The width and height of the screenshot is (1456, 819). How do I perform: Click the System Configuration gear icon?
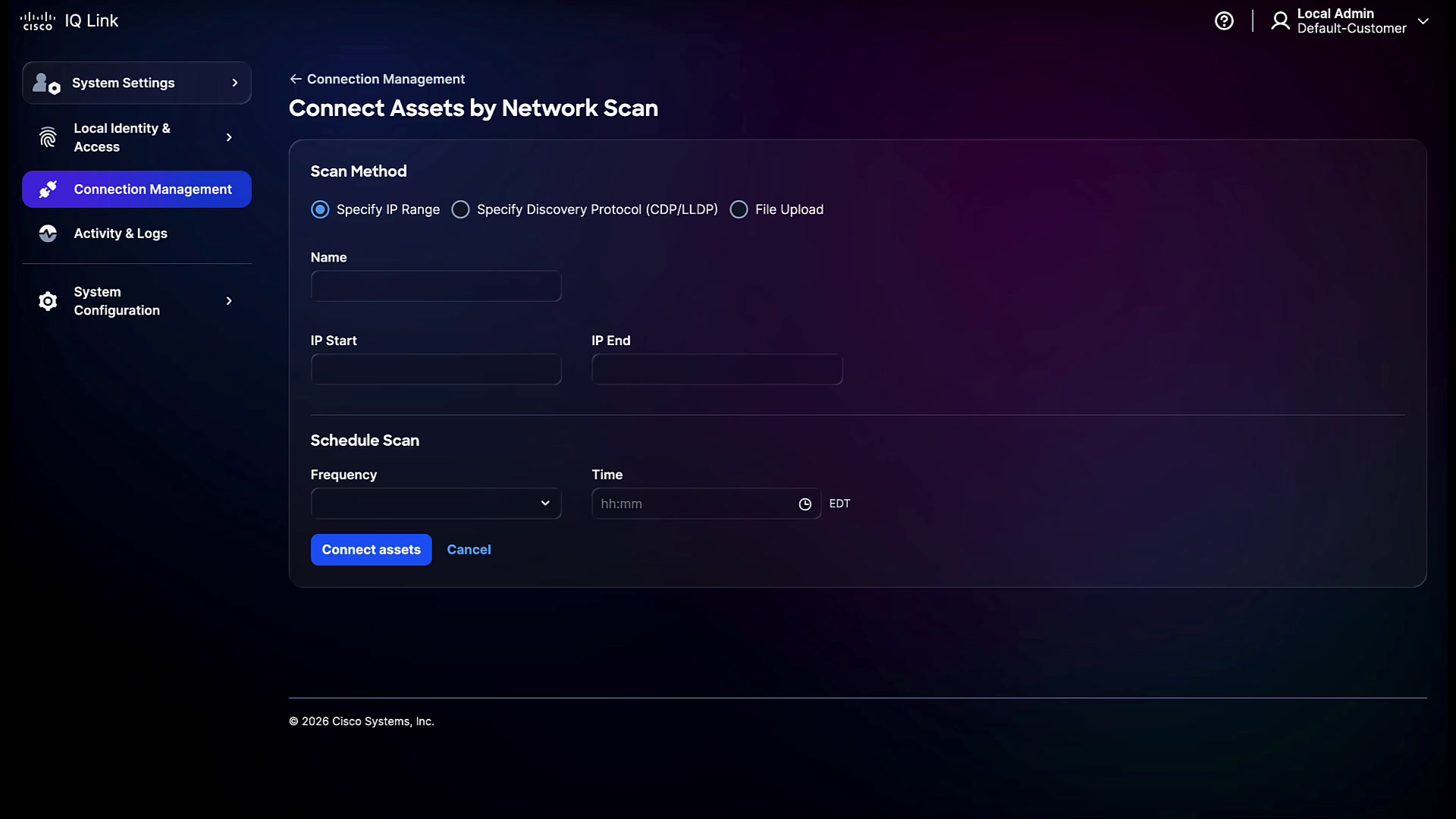(x=48, y=301)
